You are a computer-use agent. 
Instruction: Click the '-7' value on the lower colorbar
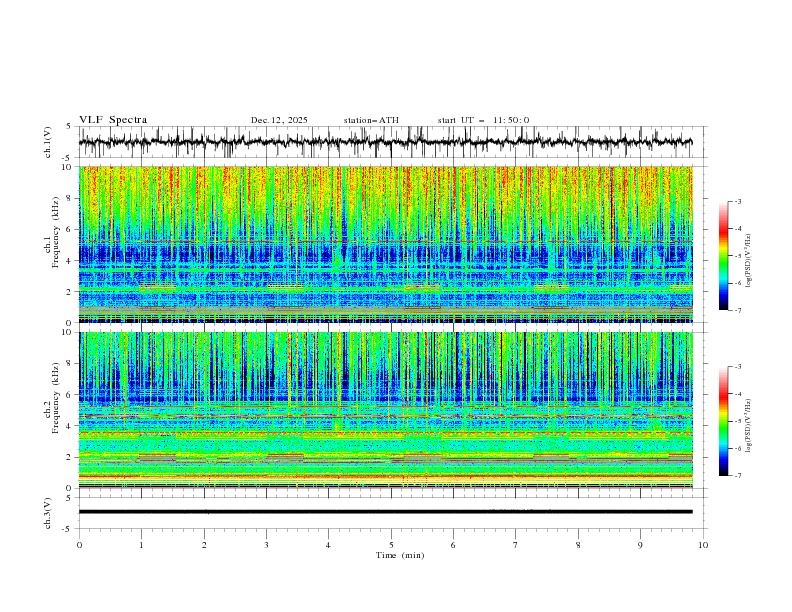[738, 475]
